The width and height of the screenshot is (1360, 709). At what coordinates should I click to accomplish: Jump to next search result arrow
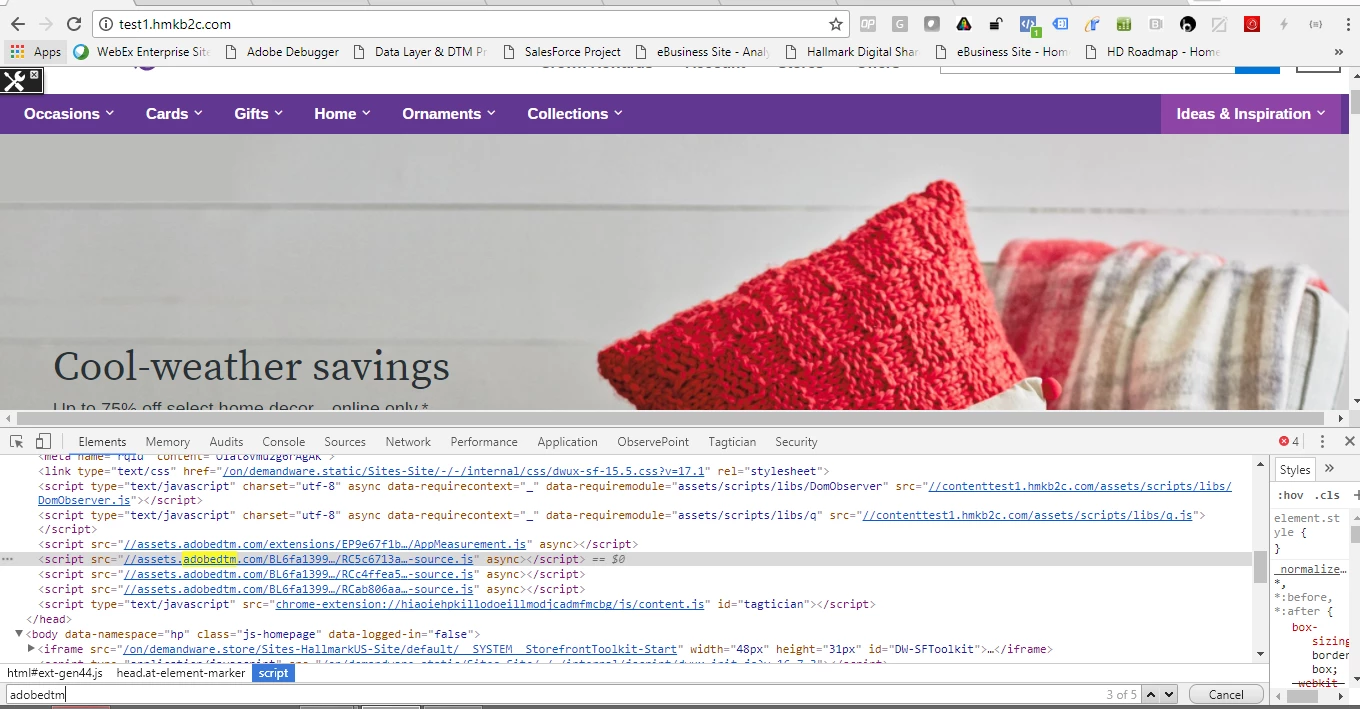click(x=1169, y=694)
